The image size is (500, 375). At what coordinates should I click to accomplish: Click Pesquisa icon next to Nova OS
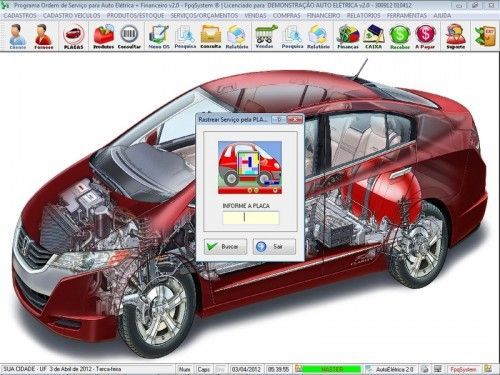tap(185, 37)
